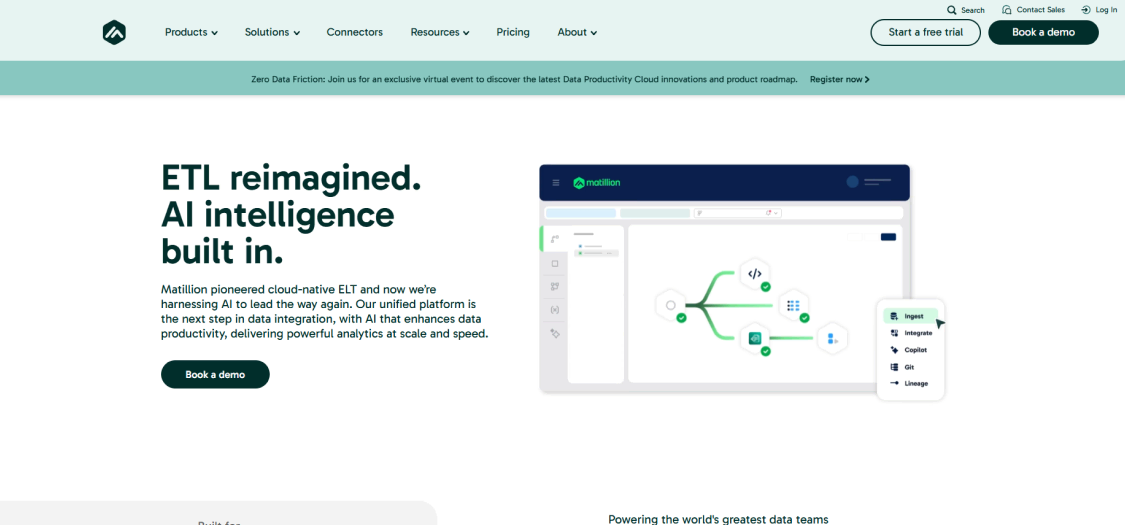Click the hamburger menu icon in product preview

click(x=556, y=183)
